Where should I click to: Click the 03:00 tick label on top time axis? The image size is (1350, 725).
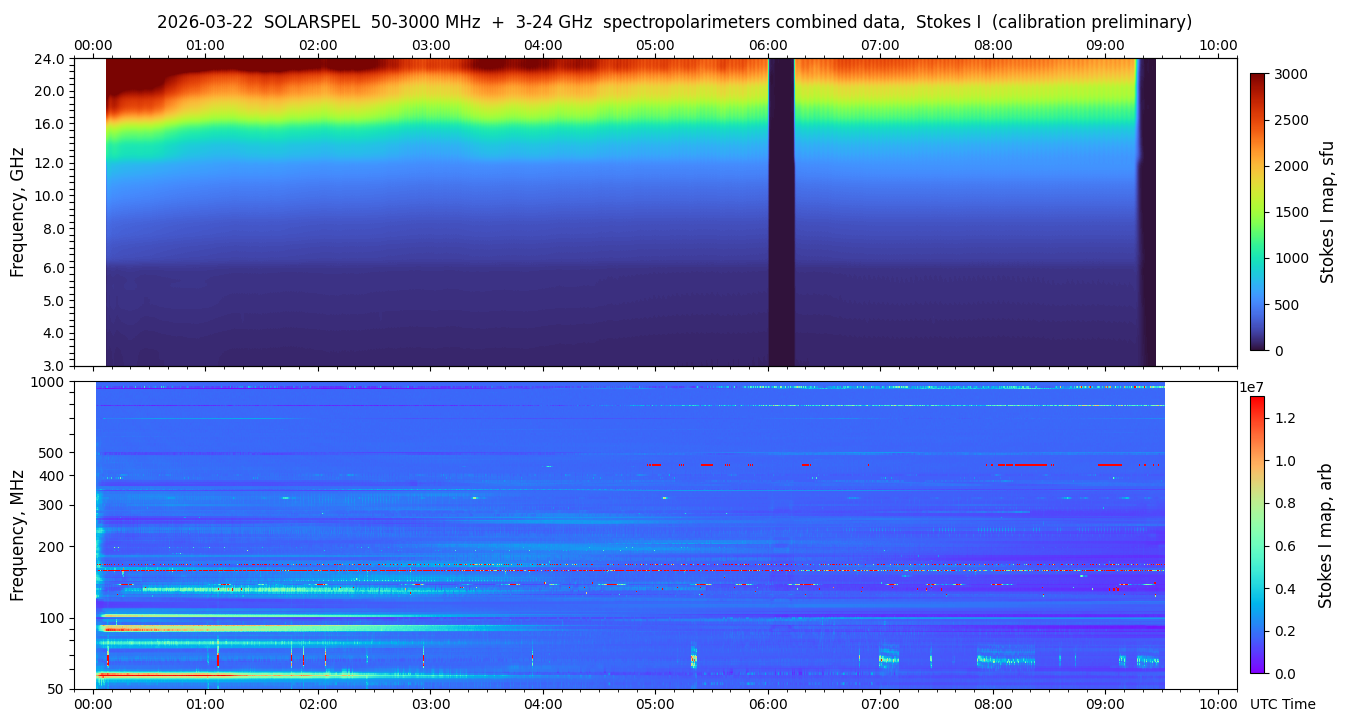pyautogui.click(x=431, y=45)
